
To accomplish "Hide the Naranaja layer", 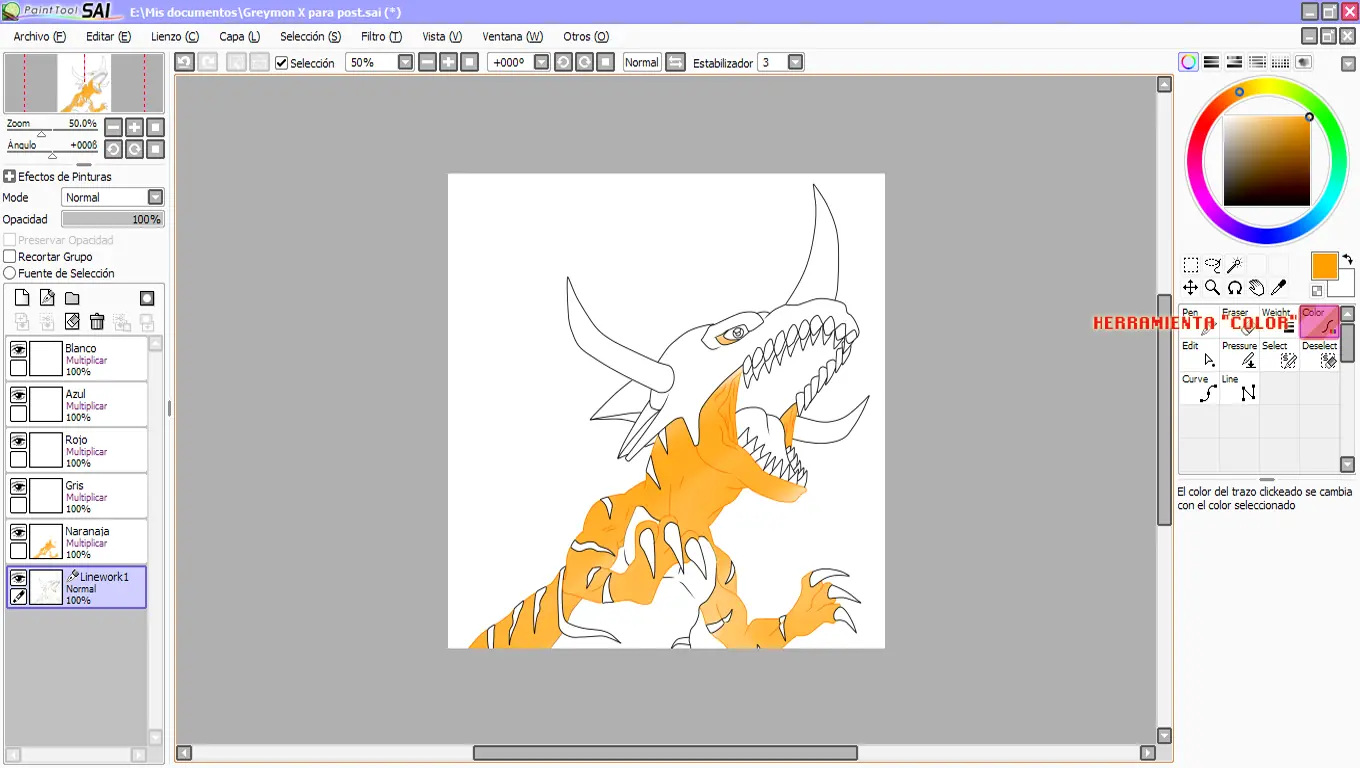I will (x=18, y=532).
